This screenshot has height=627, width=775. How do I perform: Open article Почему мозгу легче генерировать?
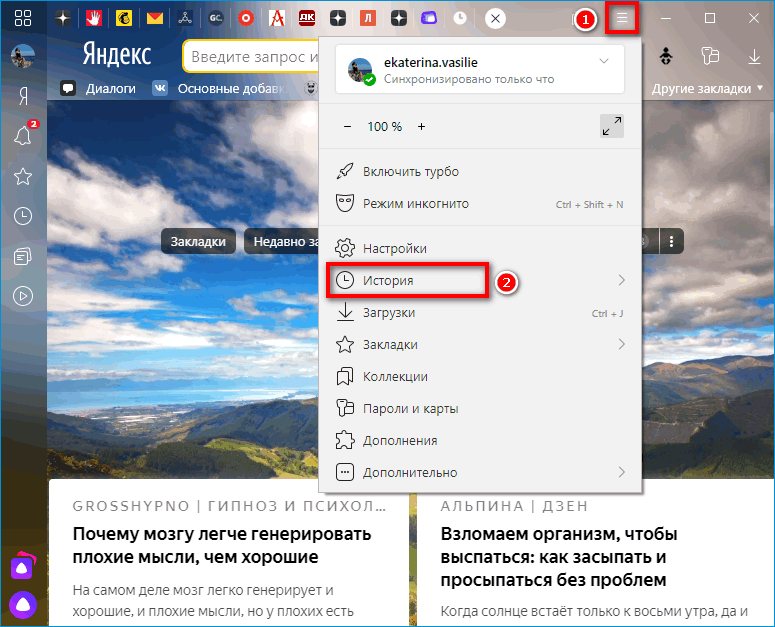pyautogui.click(x=222, y=545)
